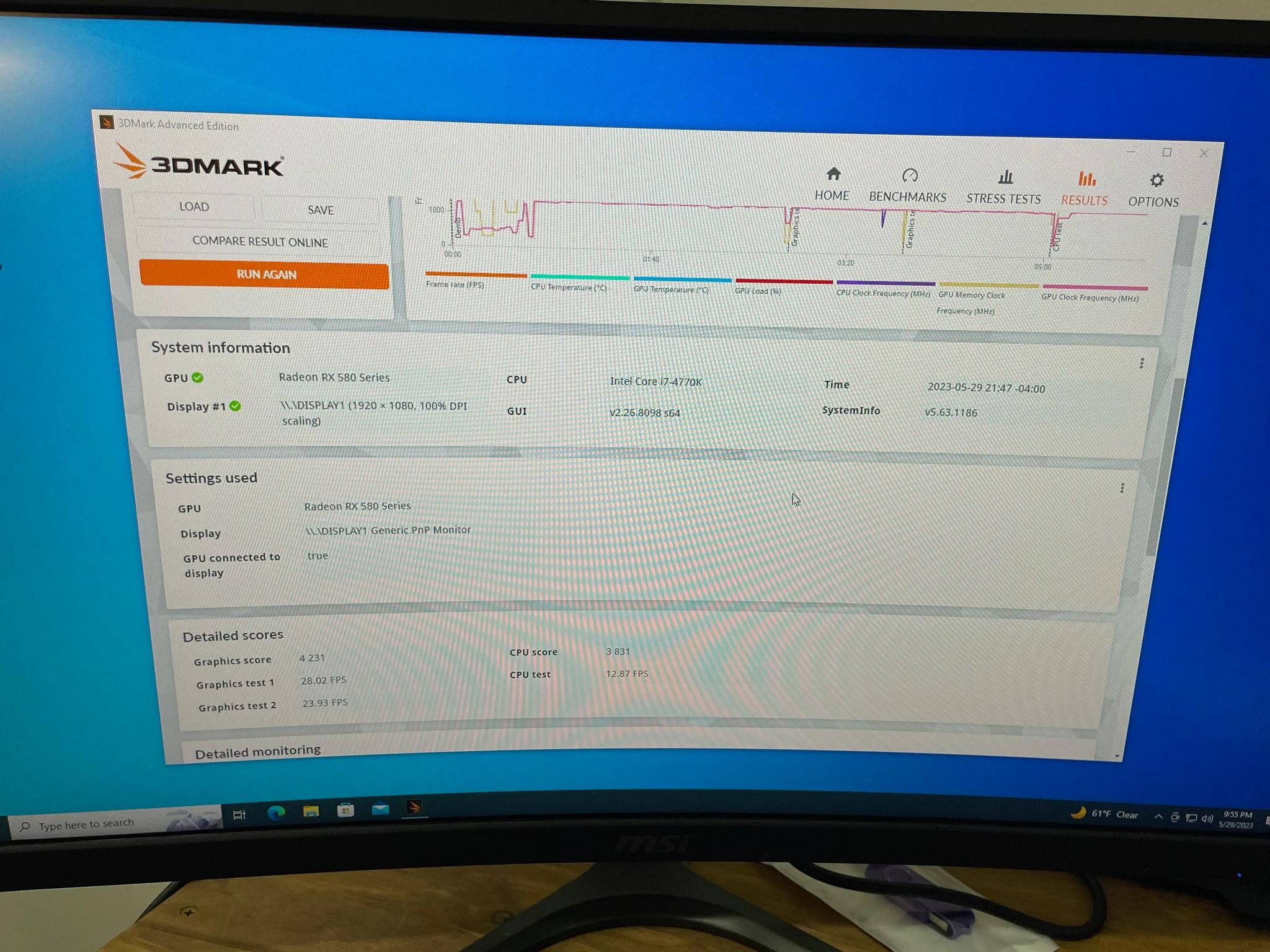Open Settings used three-dot menu
1270x952 pixels.
[x=1122, y=488]
